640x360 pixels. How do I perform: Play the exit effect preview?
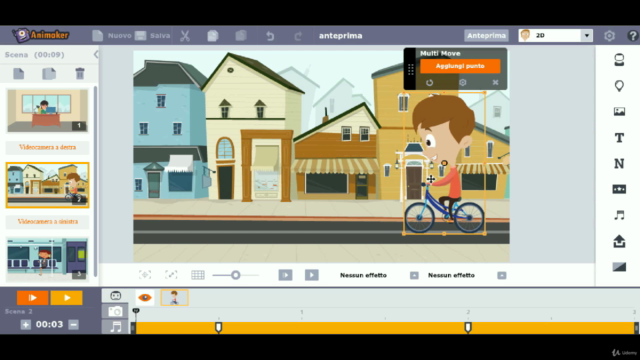coord(311,275)
